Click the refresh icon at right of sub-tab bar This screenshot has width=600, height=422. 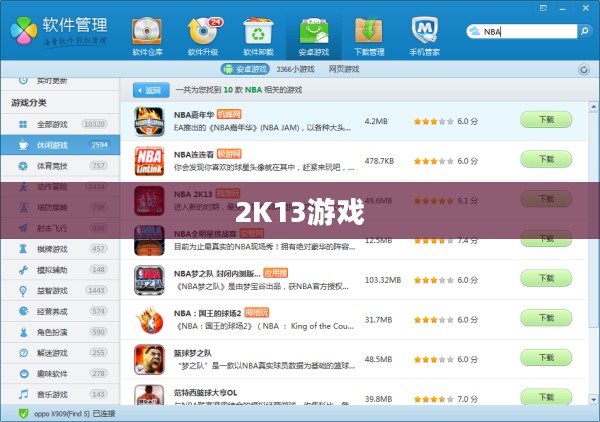coord(584,69)
